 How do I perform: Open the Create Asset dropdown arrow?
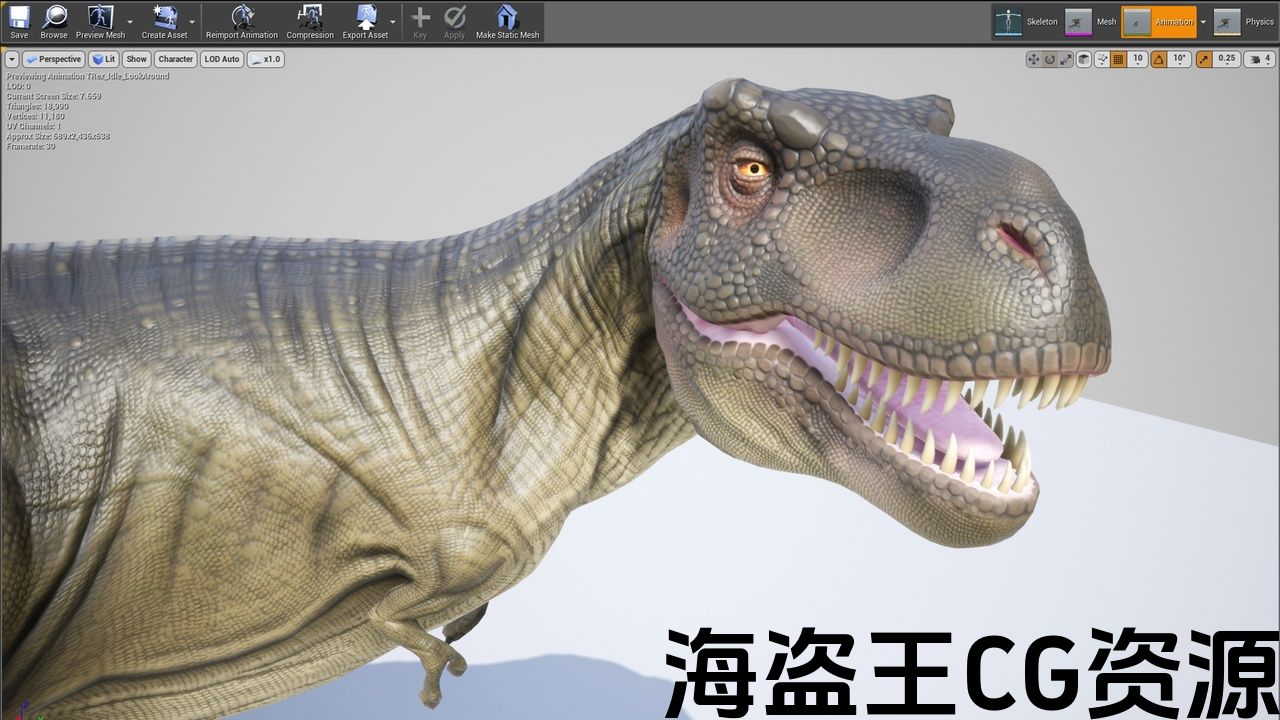point(192,21)
